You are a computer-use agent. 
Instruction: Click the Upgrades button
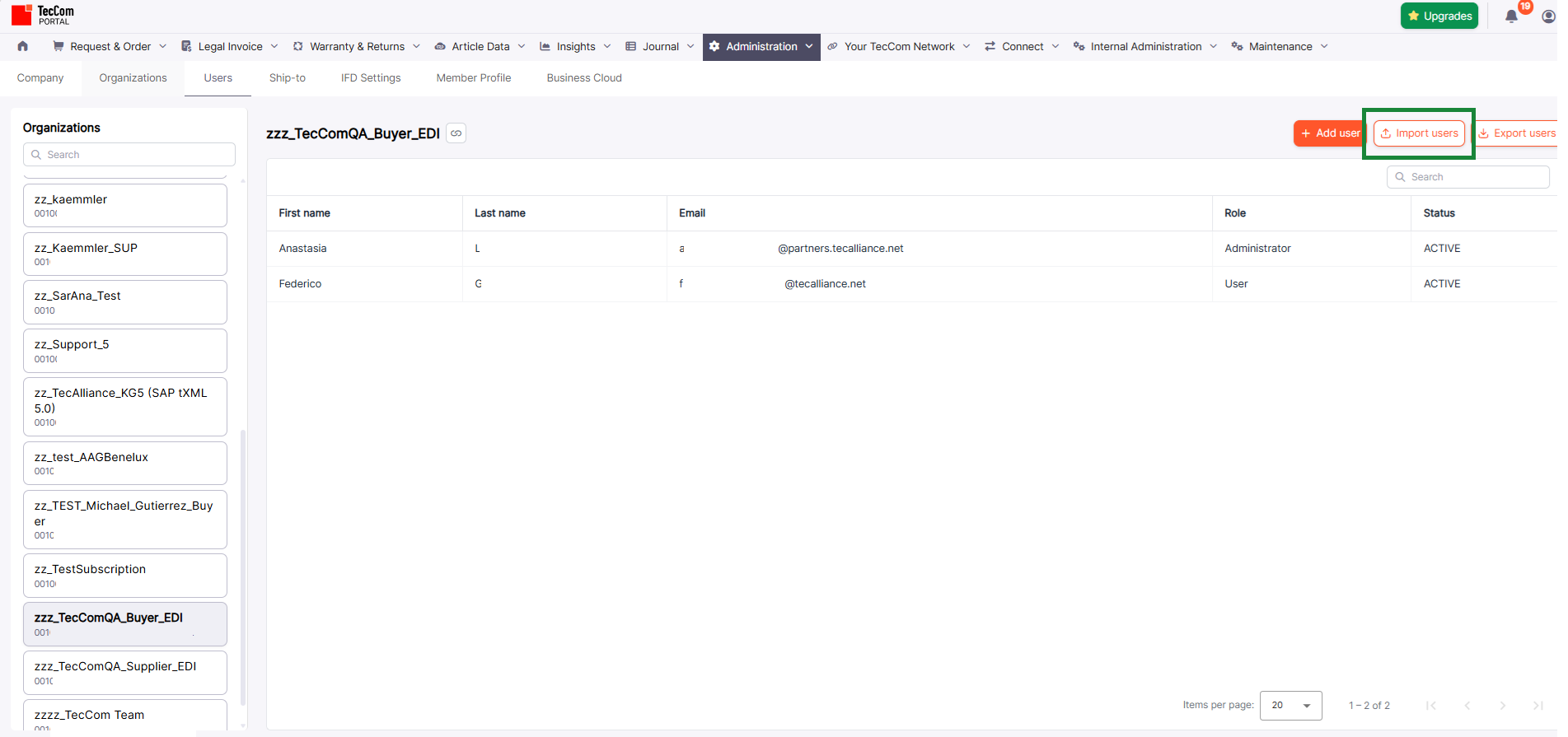tap(1439, 16)
